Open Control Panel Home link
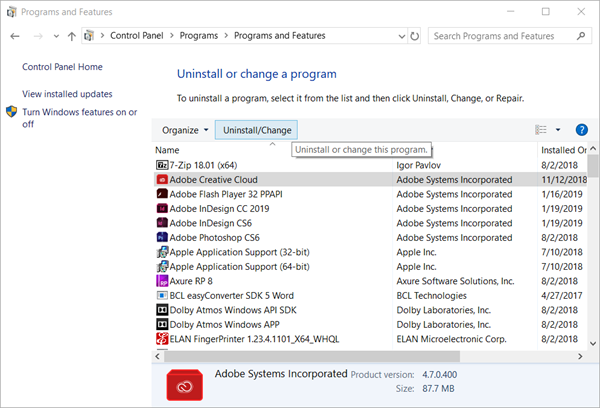The width and height of the screenshot is (600, 408). tap(62, 67)
